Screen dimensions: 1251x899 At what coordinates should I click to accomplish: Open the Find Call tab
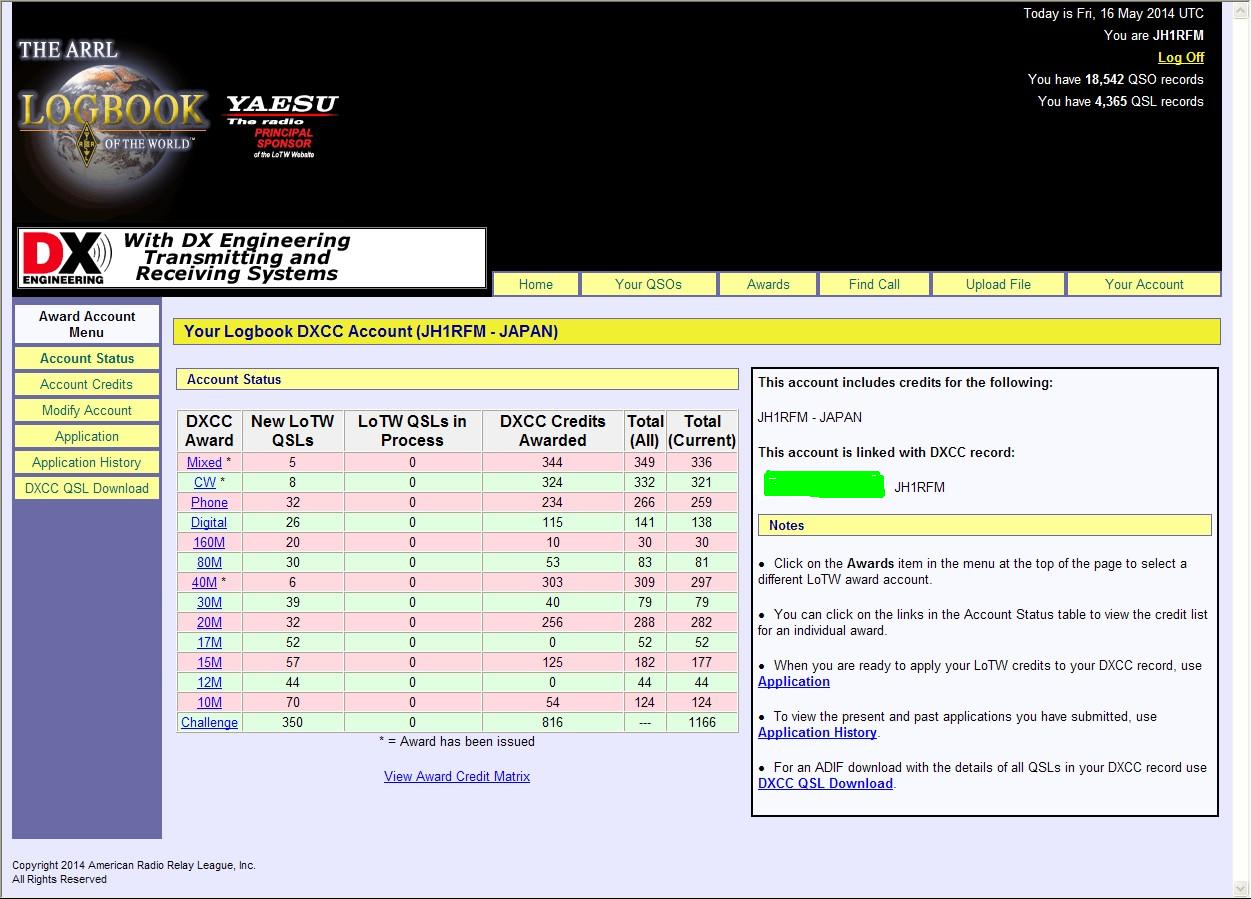click(874, 284)
